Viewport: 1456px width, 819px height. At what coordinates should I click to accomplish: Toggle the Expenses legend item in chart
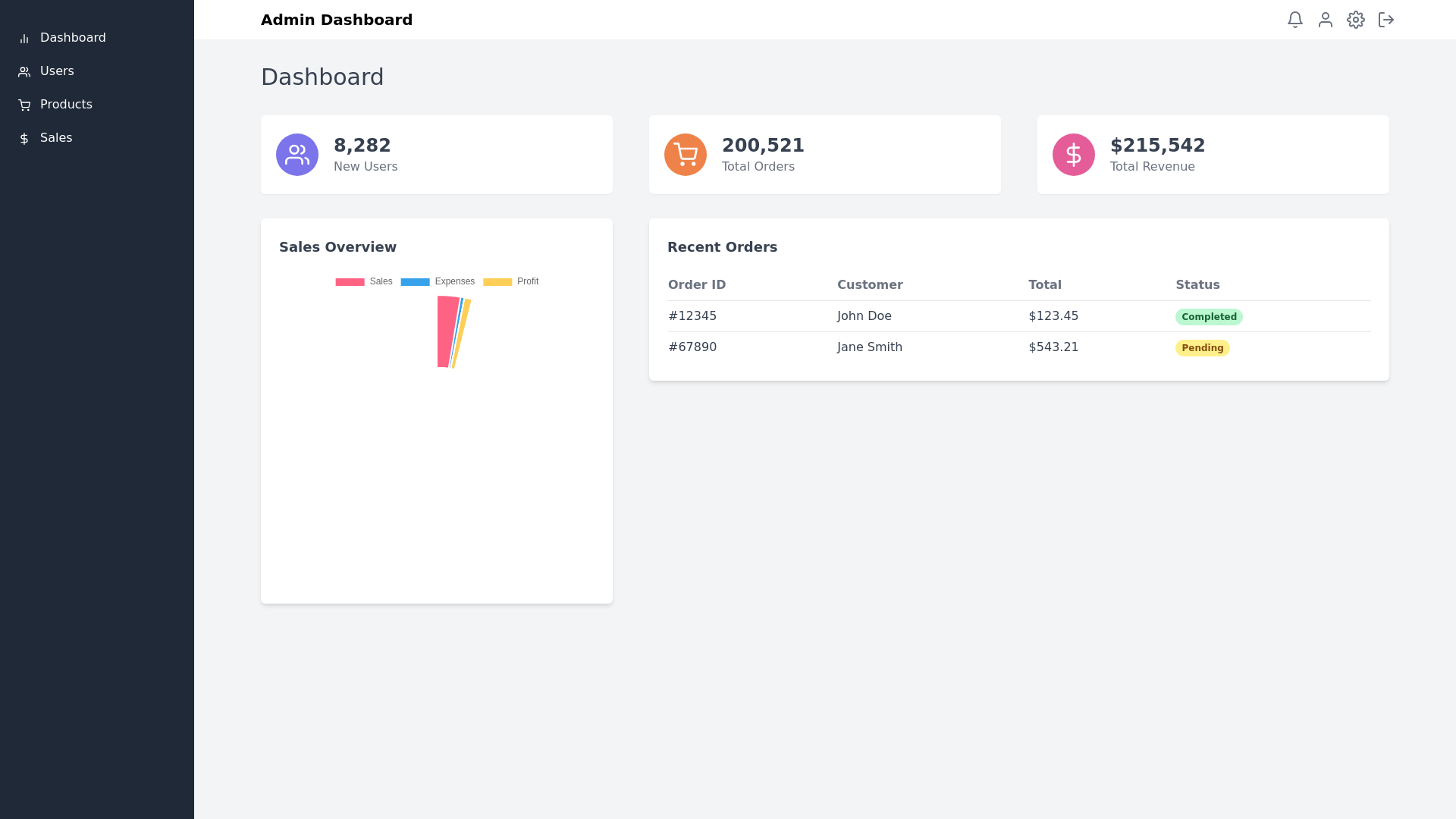coord(438,281)
